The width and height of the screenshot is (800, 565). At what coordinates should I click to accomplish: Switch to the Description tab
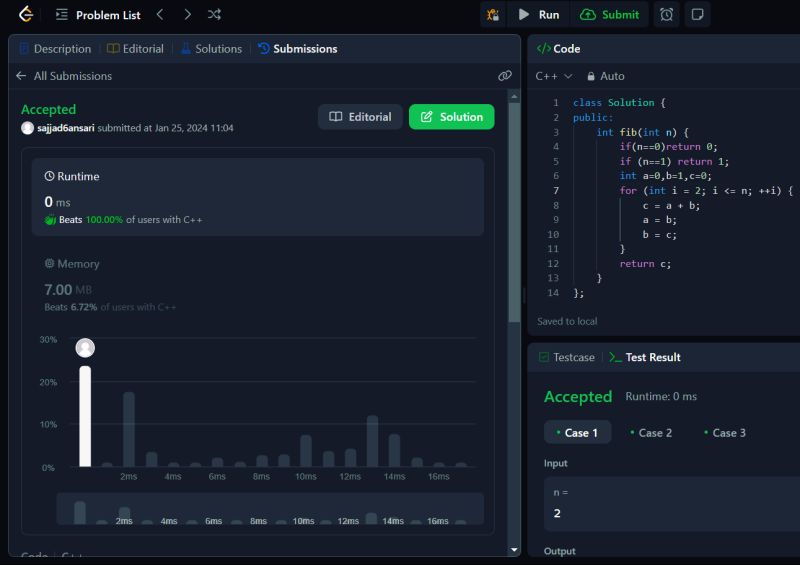click(x=55, y=48)
